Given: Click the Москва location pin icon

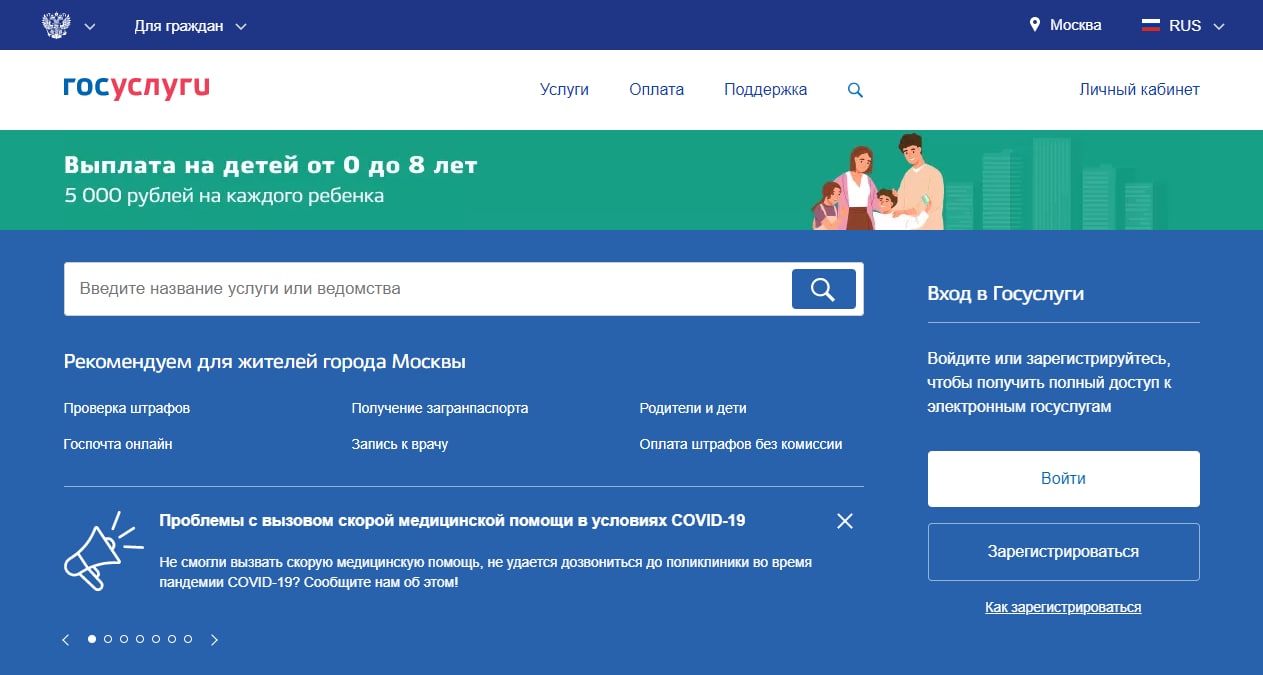Looking at the screenshot, I should point(1035,25).
